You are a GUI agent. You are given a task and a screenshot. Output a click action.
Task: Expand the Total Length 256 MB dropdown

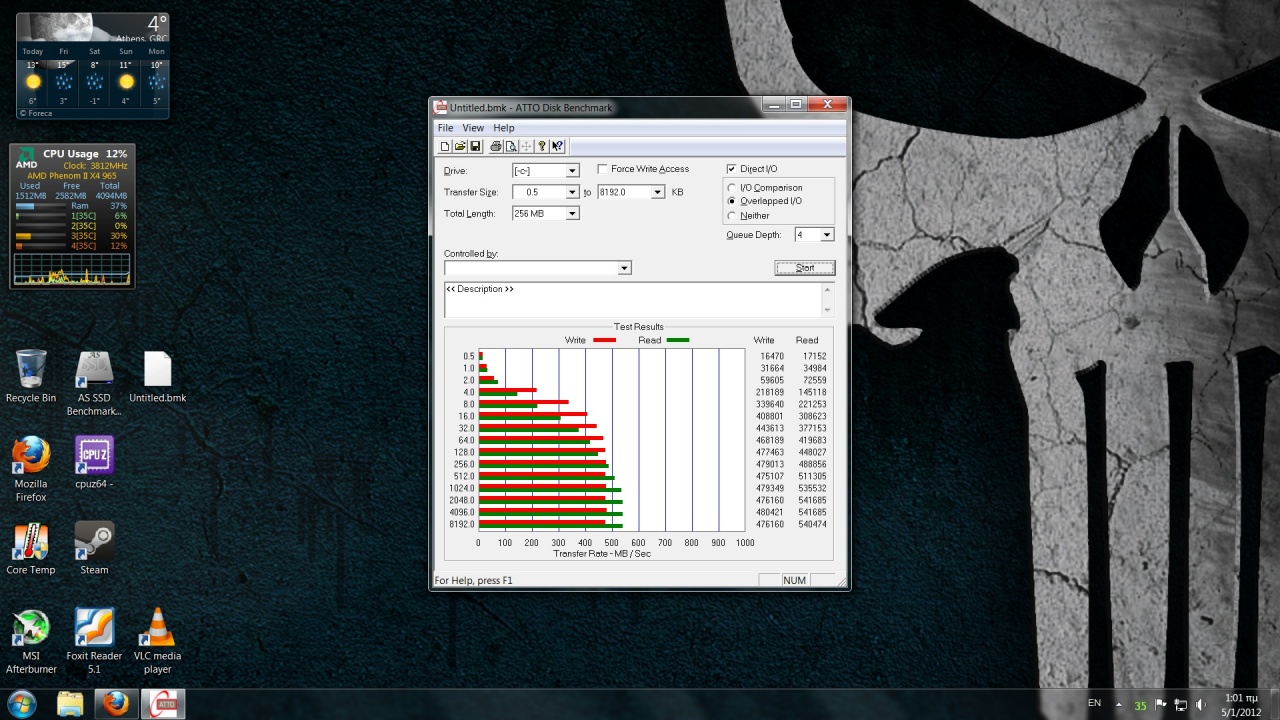coord(572,213)
